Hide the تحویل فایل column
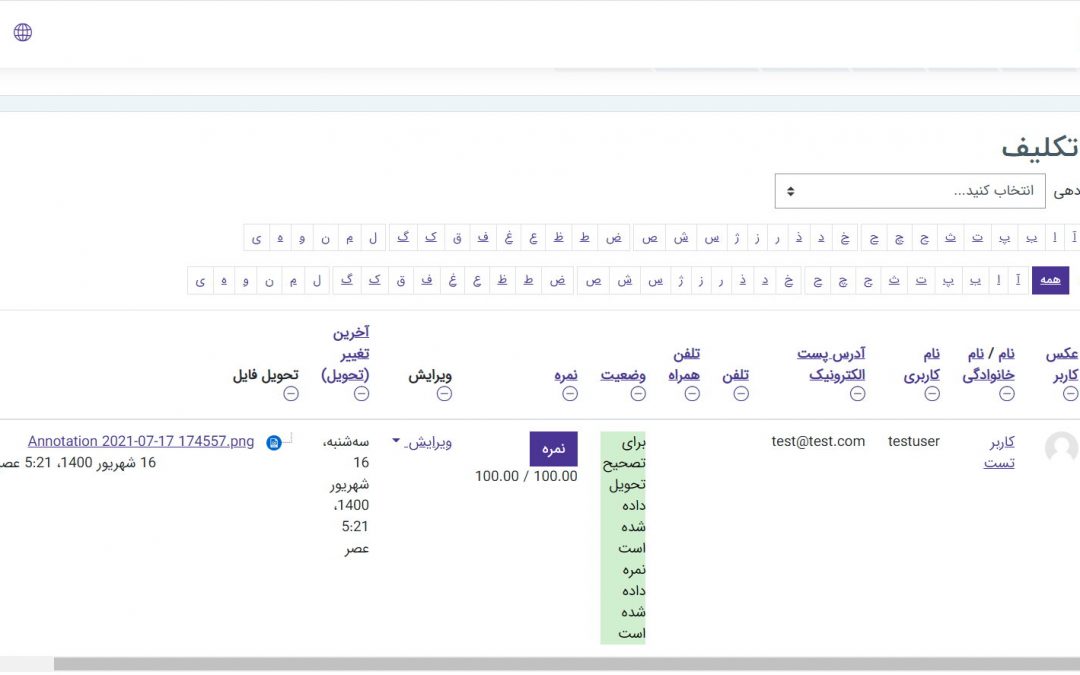The height and width of the screenshot is (675, 1080). coord(291,394)
